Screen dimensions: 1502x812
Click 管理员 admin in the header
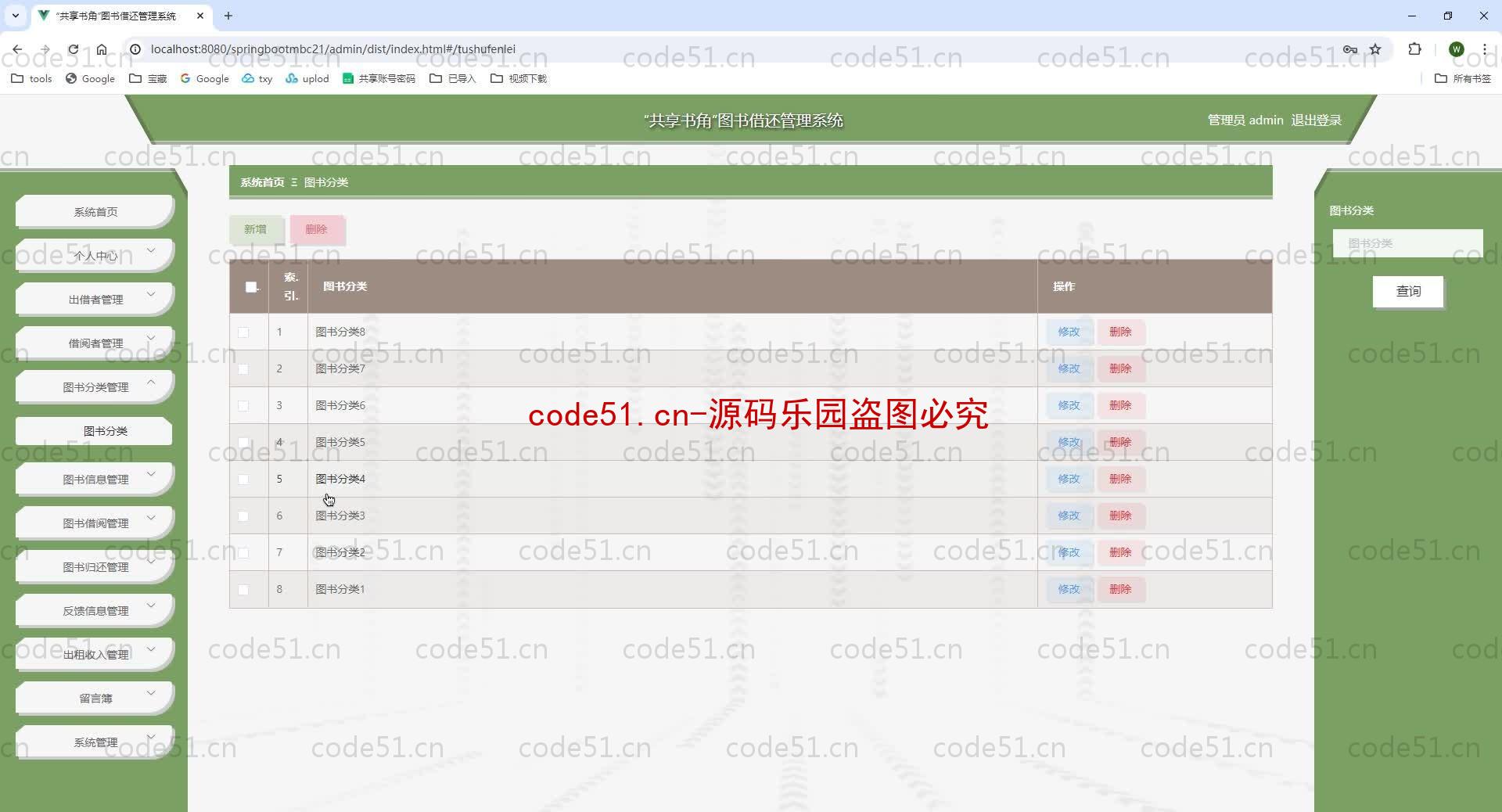click(x=1245, y=120)
